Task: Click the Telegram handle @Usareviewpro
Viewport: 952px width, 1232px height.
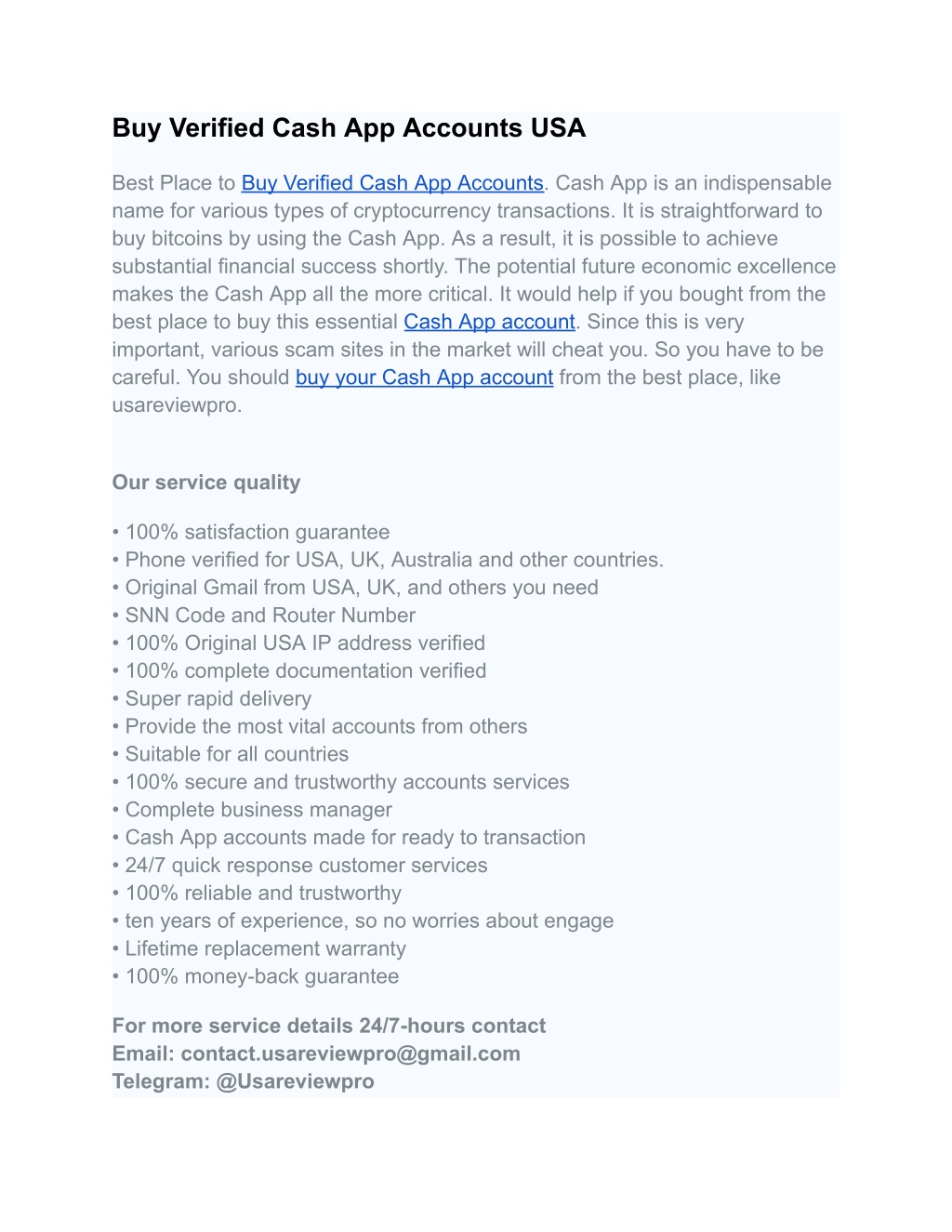Action: (295, 1081)
